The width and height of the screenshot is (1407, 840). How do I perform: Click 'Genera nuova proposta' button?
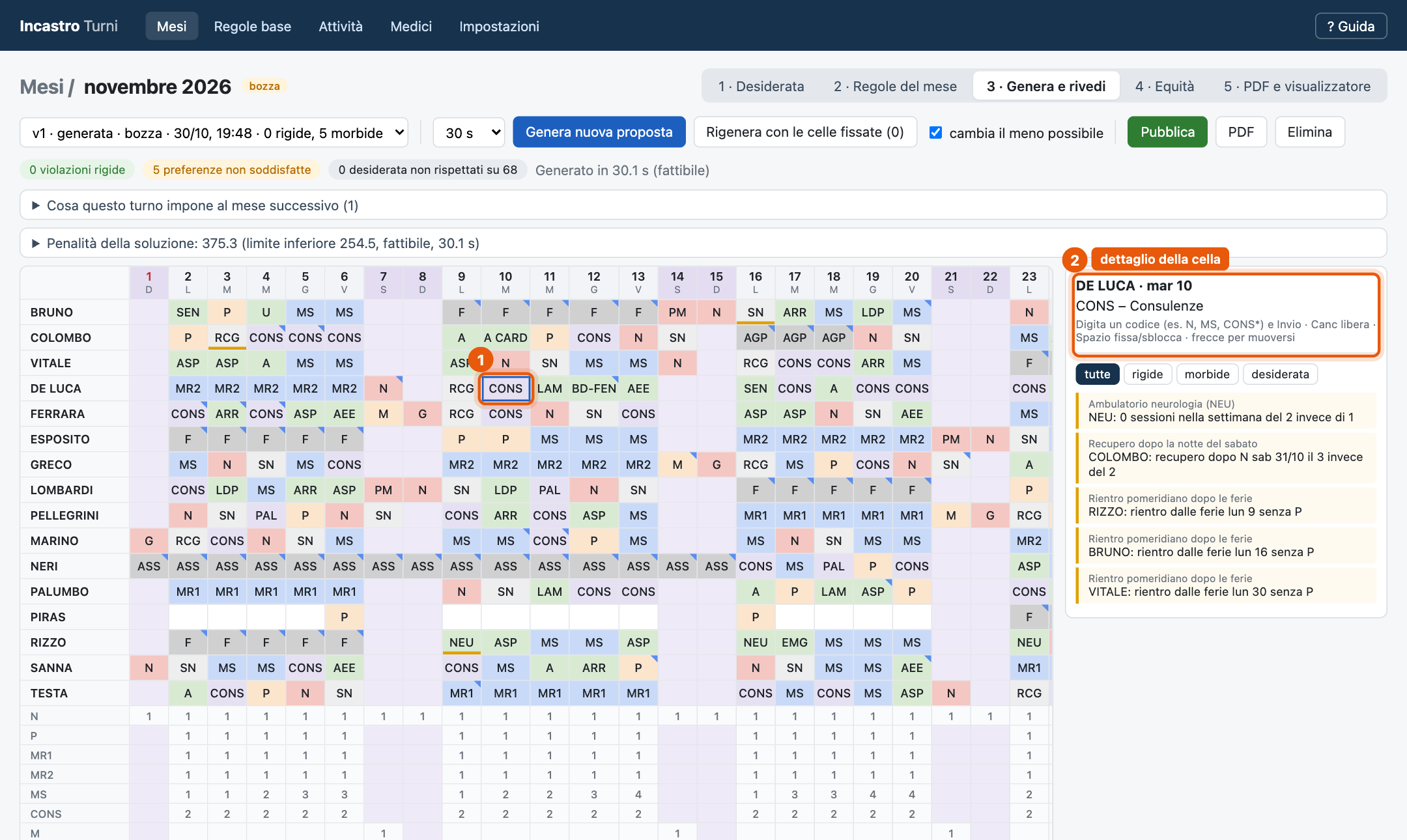pyautogui.click(x=599, y=132)
